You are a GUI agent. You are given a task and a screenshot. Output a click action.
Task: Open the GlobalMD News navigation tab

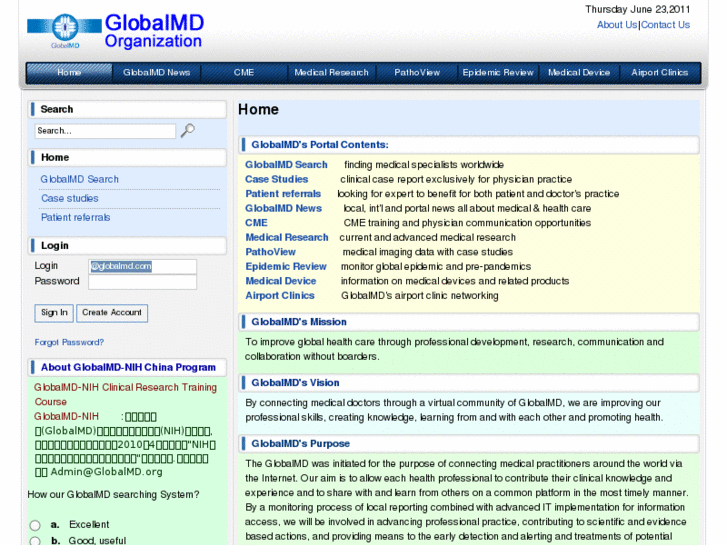point(156,73)
